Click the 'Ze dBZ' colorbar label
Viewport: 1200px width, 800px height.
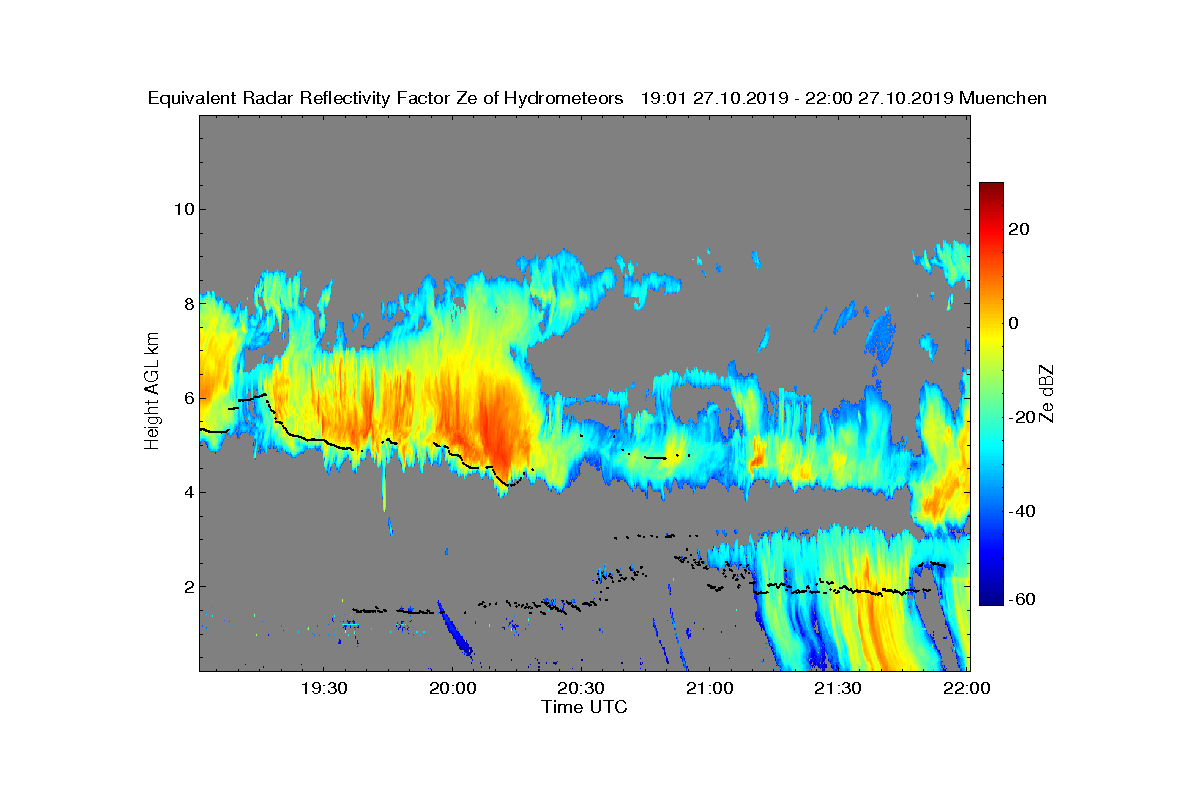pyautogui.click(x=1048, y=393)
